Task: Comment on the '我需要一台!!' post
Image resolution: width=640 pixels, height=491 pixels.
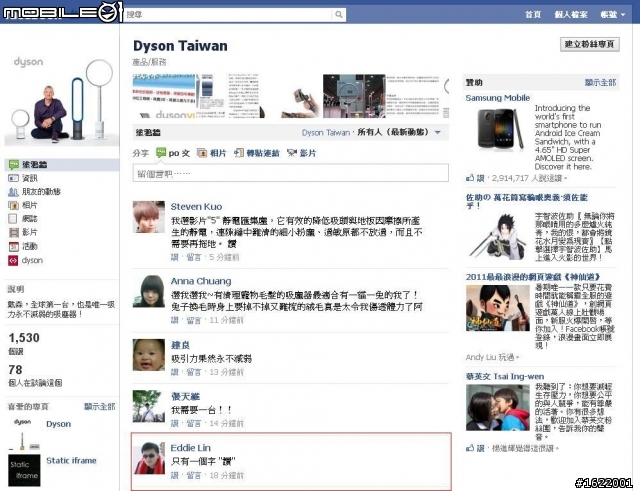Action: pos(194,424)
